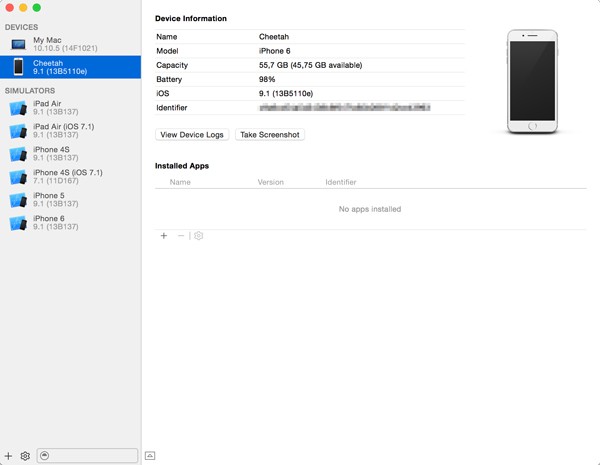
Task: Click the iPhone 6 simulator icon
Action: (18, 223)
